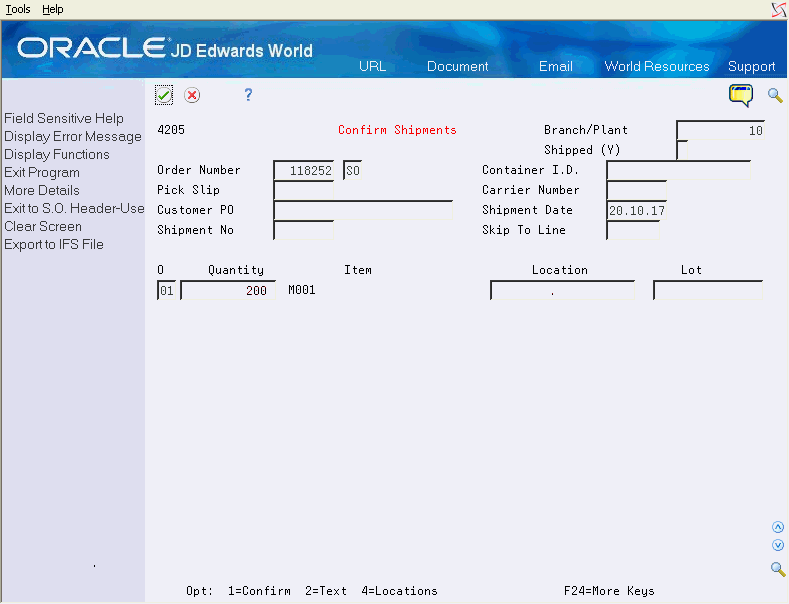This screenshot has width=789, height=604.
Task: Click the top-right magnifier search icon
Action: pyautogui.click(x=775, y=95)
